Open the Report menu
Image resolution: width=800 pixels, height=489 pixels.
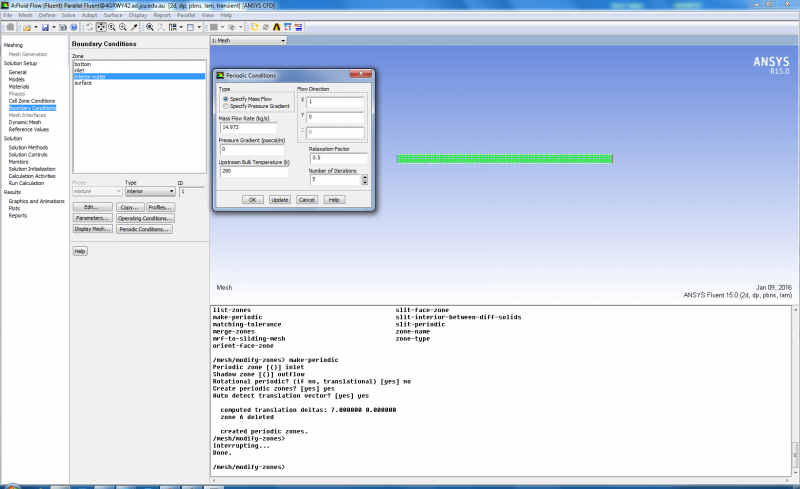(x=162, y=15)
